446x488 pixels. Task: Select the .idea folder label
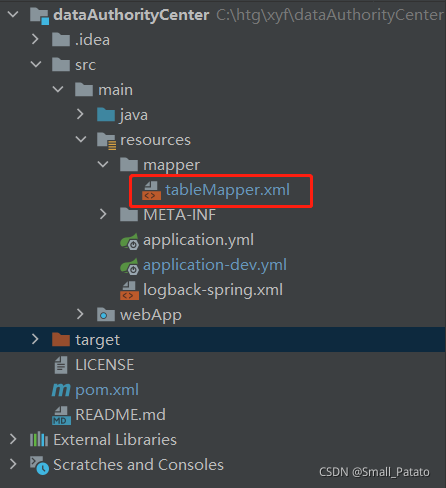coord(92,40)
